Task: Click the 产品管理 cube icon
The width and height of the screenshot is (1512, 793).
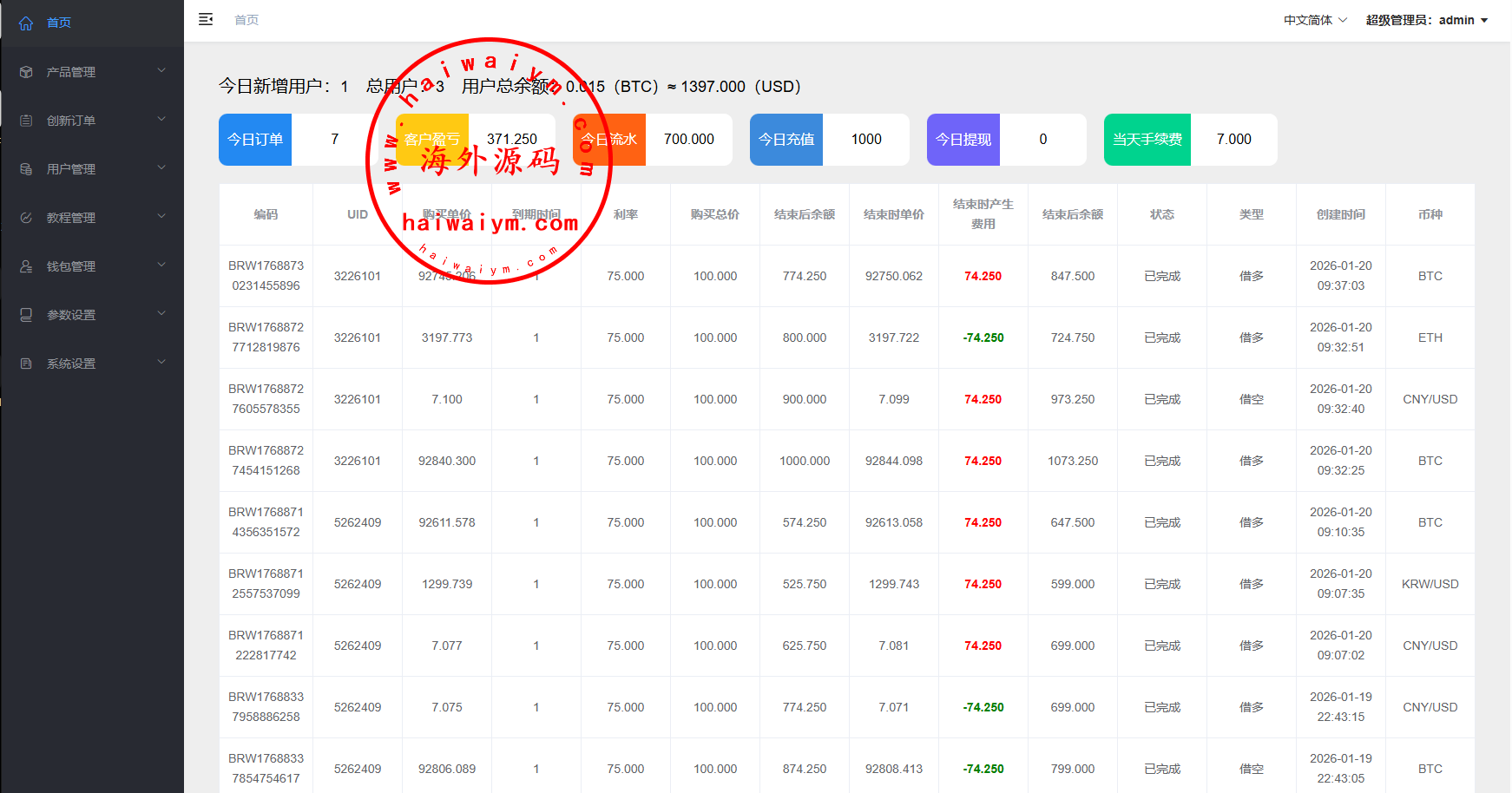Action: point(26,72)
